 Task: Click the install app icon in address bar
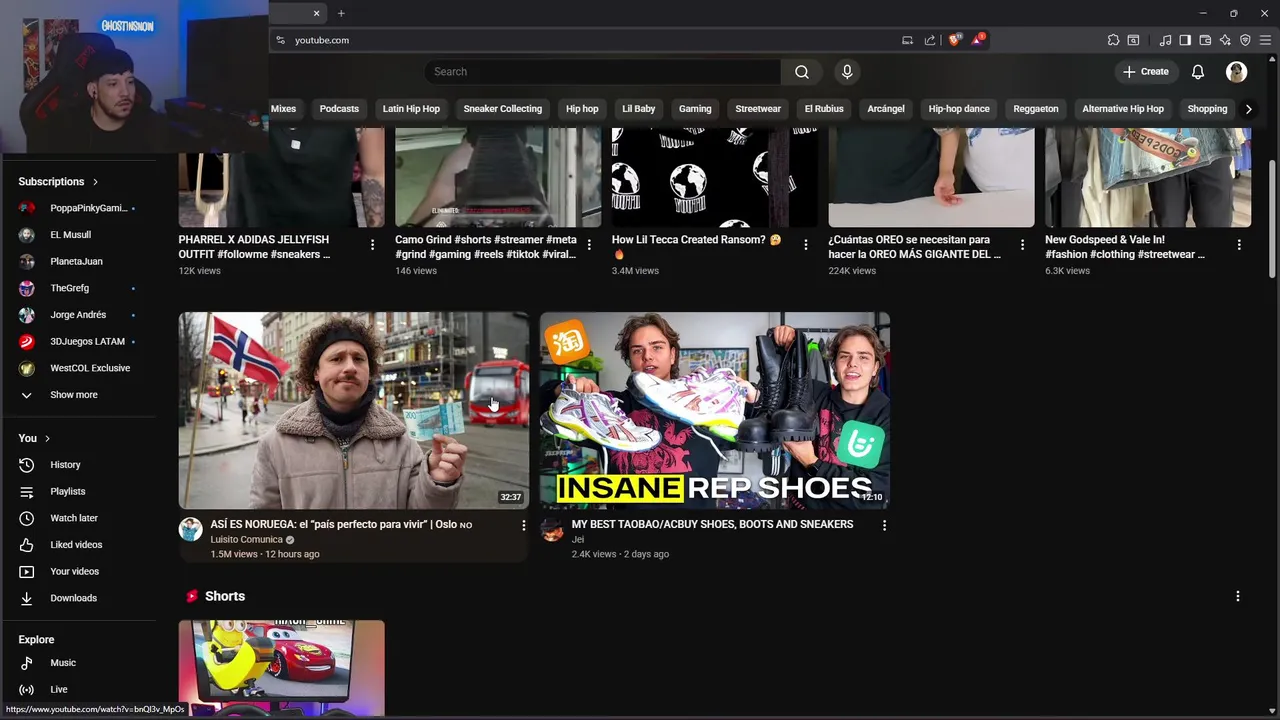[x=907, y=40]
